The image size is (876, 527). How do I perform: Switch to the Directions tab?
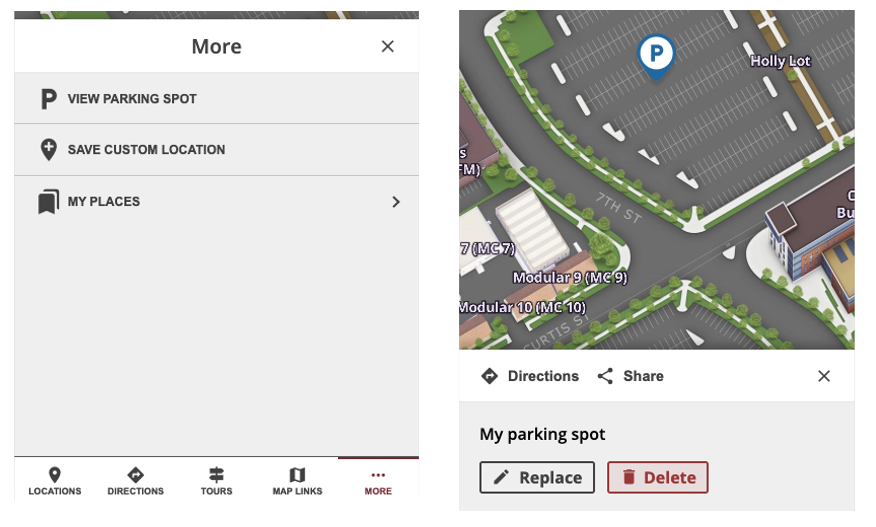[136, 481]
